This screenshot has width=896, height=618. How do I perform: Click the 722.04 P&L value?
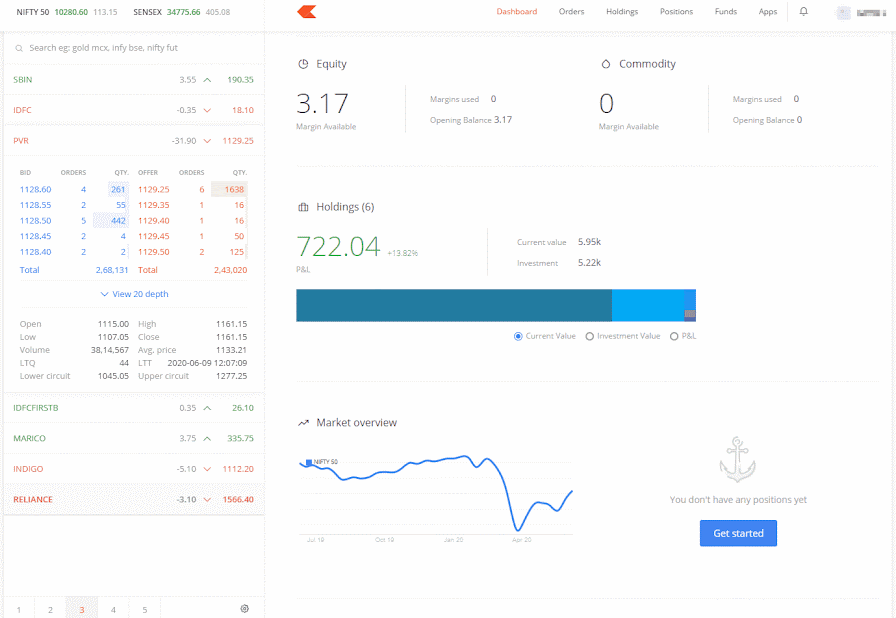[338, 247]
